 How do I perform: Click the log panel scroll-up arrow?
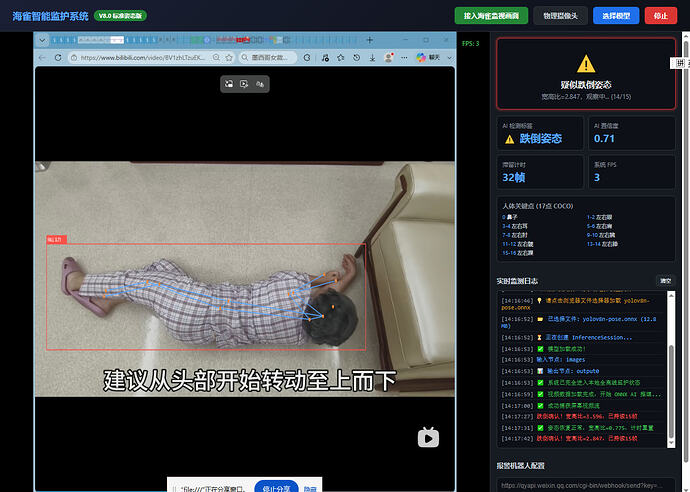671,296
